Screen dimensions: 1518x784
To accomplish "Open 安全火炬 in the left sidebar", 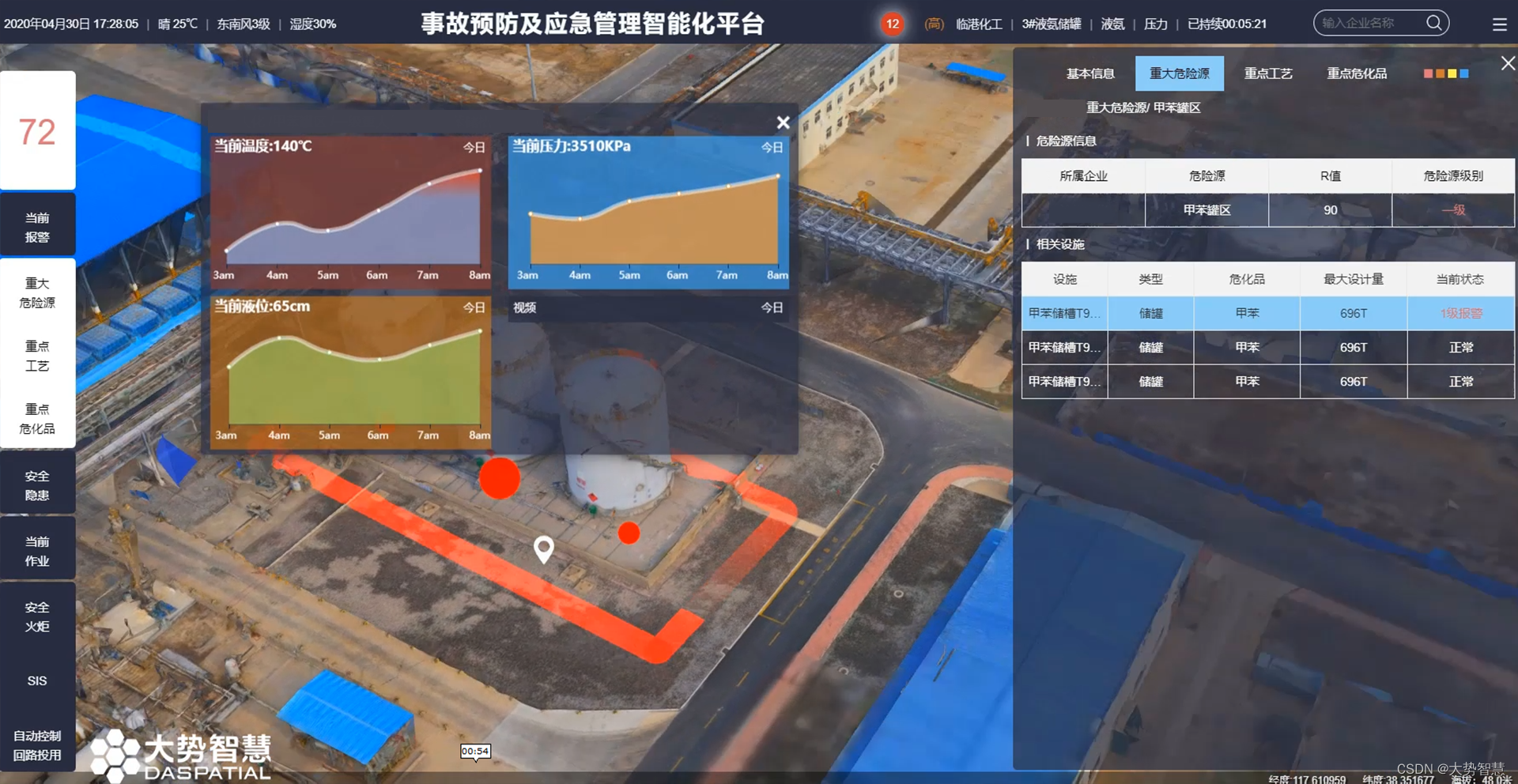I will pos(37,616).
